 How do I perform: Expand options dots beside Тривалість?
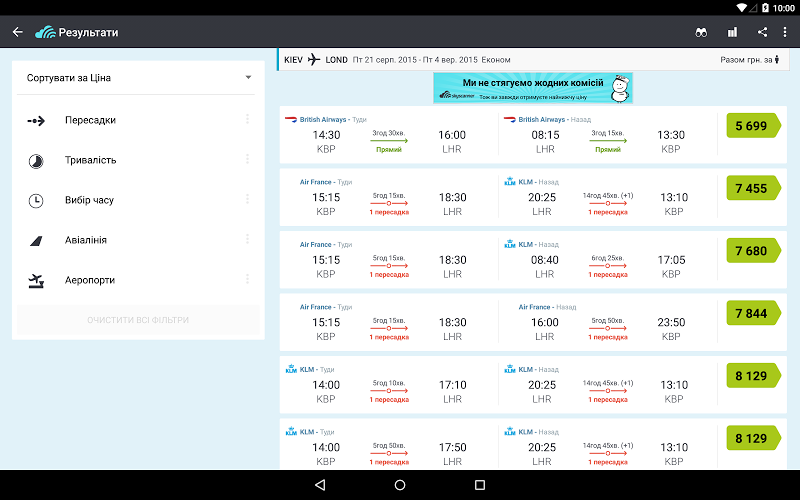click(x=247, y=159)
